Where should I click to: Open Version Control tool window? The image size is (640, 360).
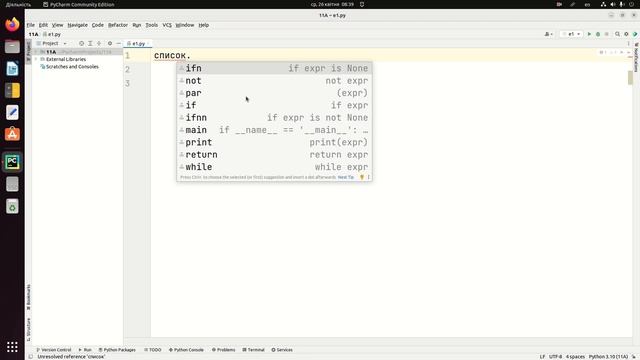(53, 350)
